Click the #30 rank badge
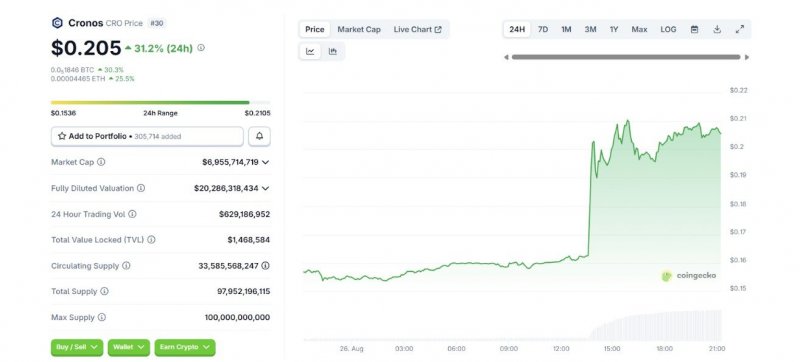800x362 pixels. pos(157,23)
